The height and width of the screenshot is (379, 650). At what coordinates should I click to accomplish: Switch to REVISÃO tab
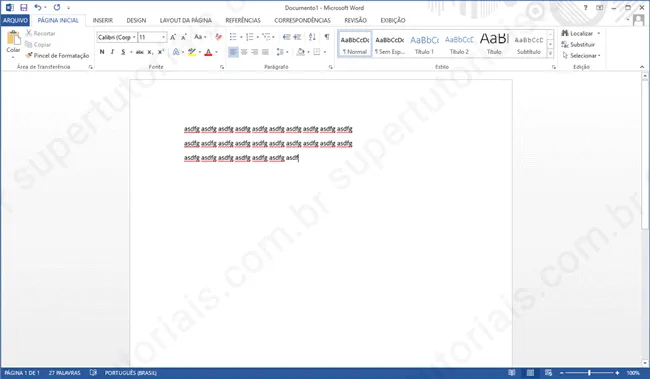coord(355,20)
